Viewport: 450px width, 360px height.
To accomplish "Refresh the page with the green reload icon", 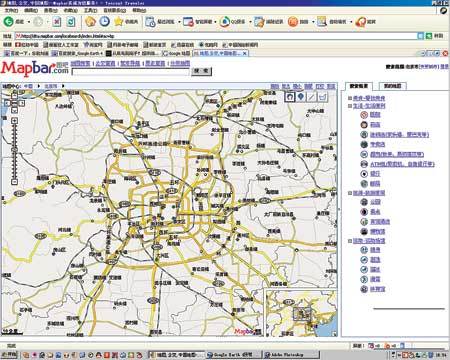I will click(x=71, y=22).
